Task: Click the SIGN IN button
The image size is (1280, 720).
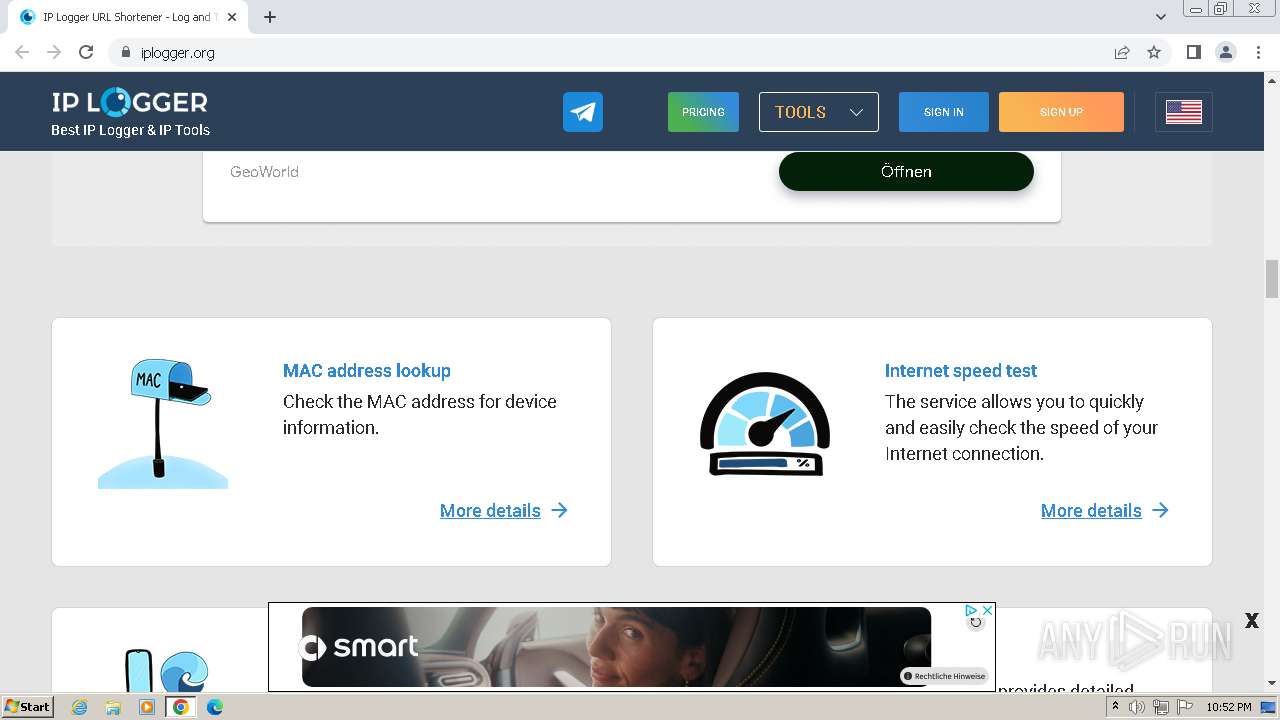Action: tap(944, 112)
